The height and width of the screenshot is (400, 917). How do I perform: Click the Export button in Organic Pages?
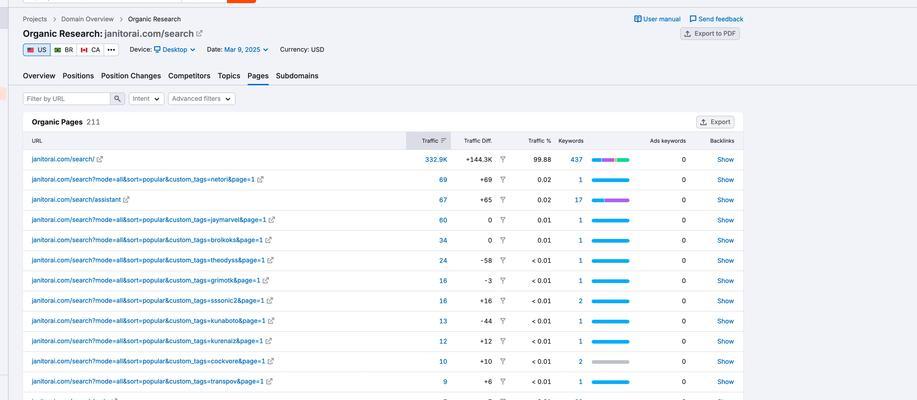coord(715,122)
